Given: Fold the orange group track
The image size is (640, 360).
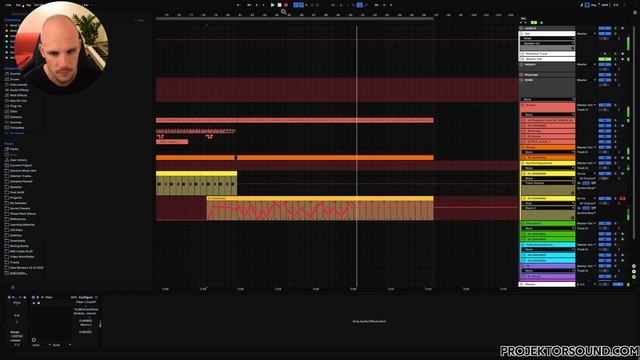Looking at the screenshot, I should point(523,147).
